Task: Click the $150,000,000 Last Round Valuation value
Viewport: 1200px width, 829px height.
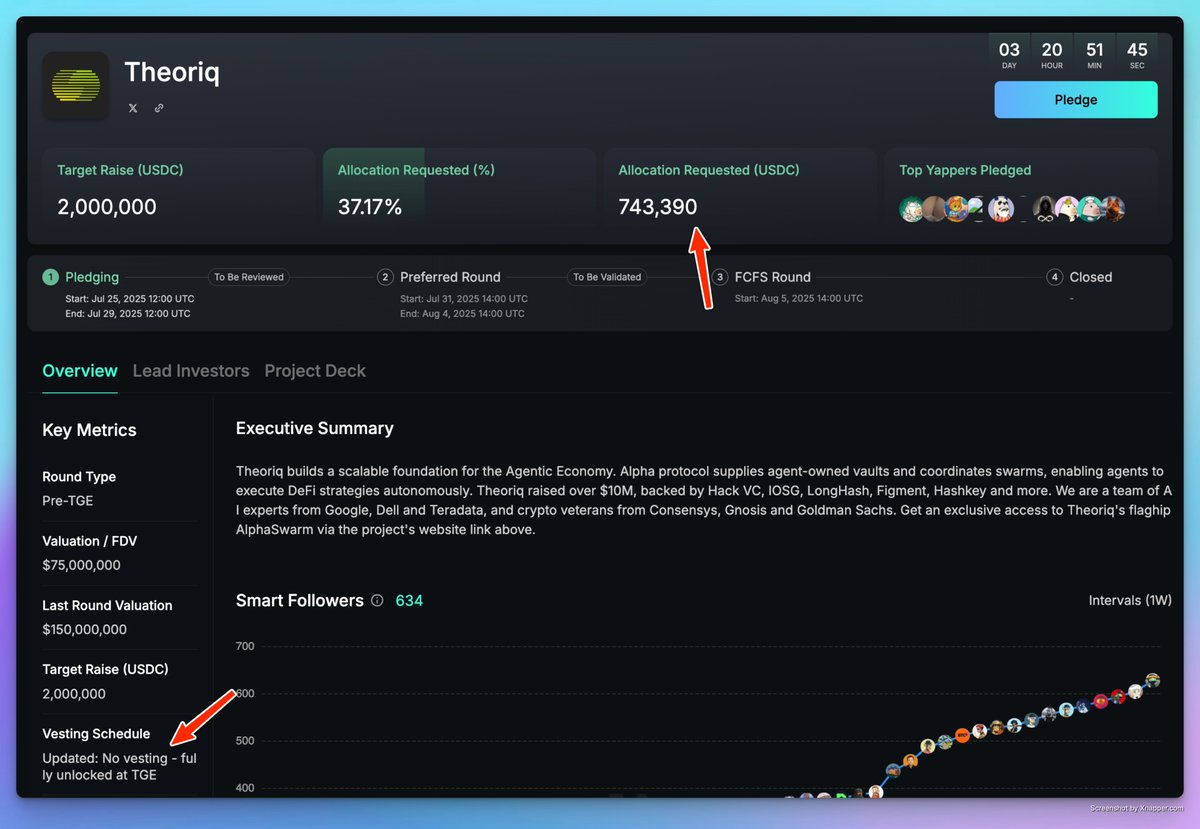Action: point(84,630)
